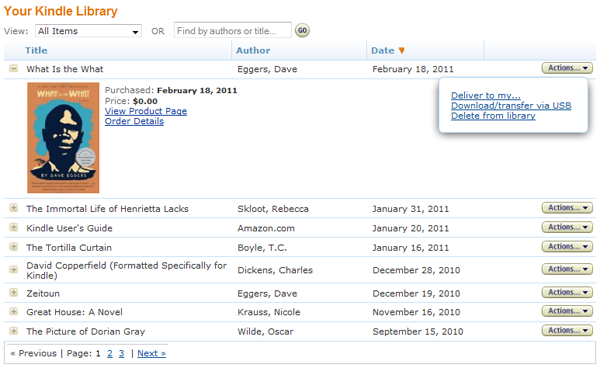Open the All Items view dropdown
The image size is (600, 368).
point(88,31)
